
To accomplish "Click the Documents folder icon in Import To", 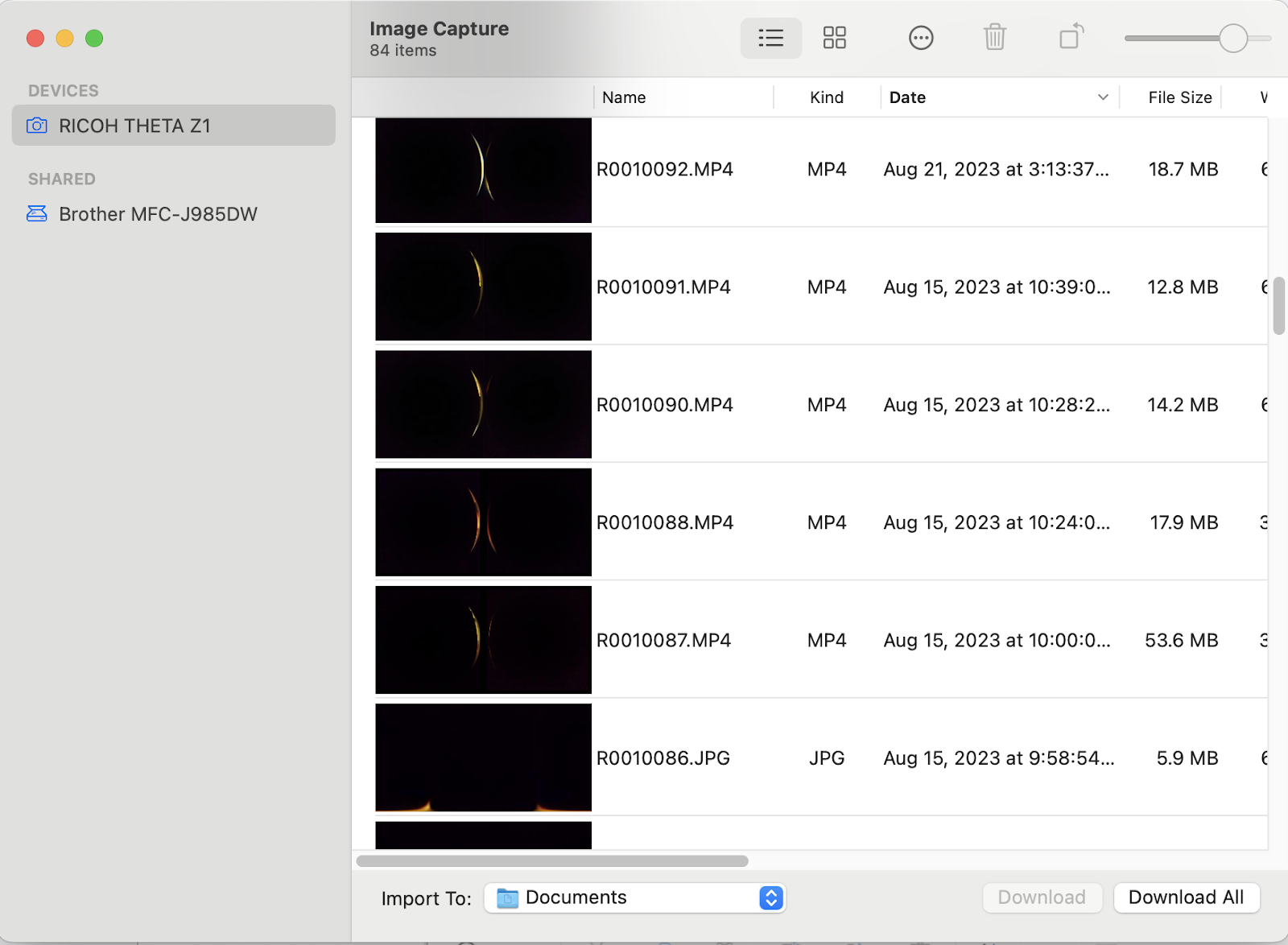I will [x=507, y=898].
